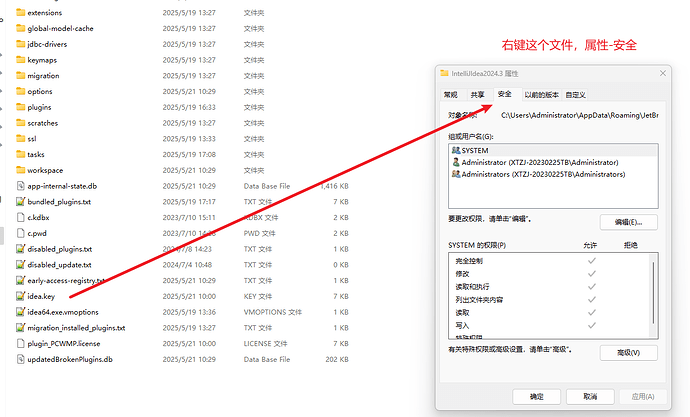Select the updatedBrokenPlugins.db file name
Image resolution: width=690 pixels, height=417 pixels.
point(70,359)
